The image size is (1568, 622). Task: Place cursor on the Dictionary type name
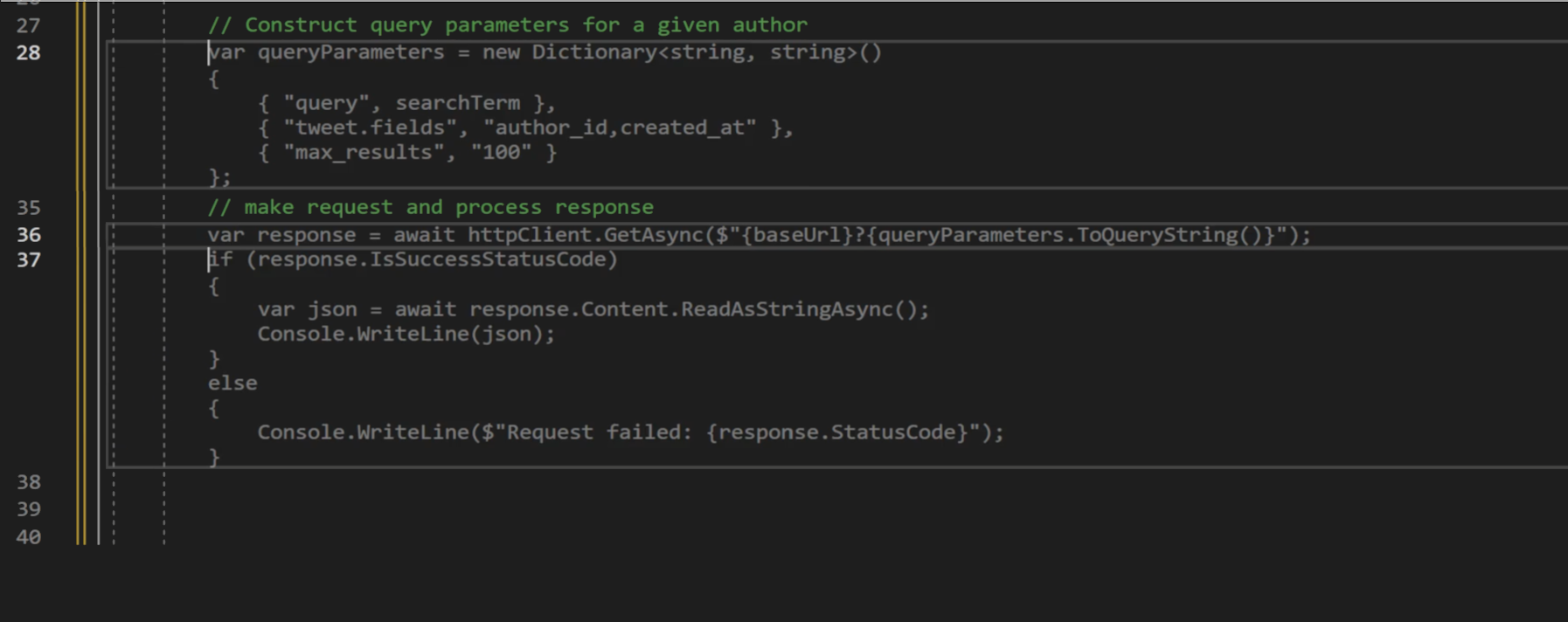[594, 52]
